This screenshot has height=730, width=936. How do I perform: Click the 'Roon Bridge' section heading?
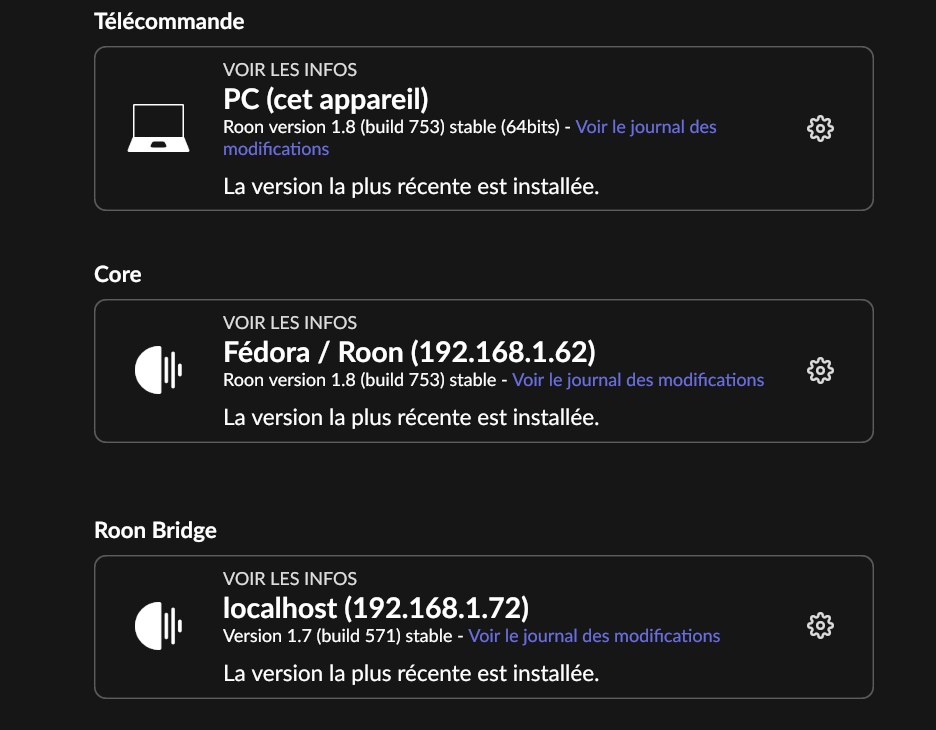tap(155, 530)
